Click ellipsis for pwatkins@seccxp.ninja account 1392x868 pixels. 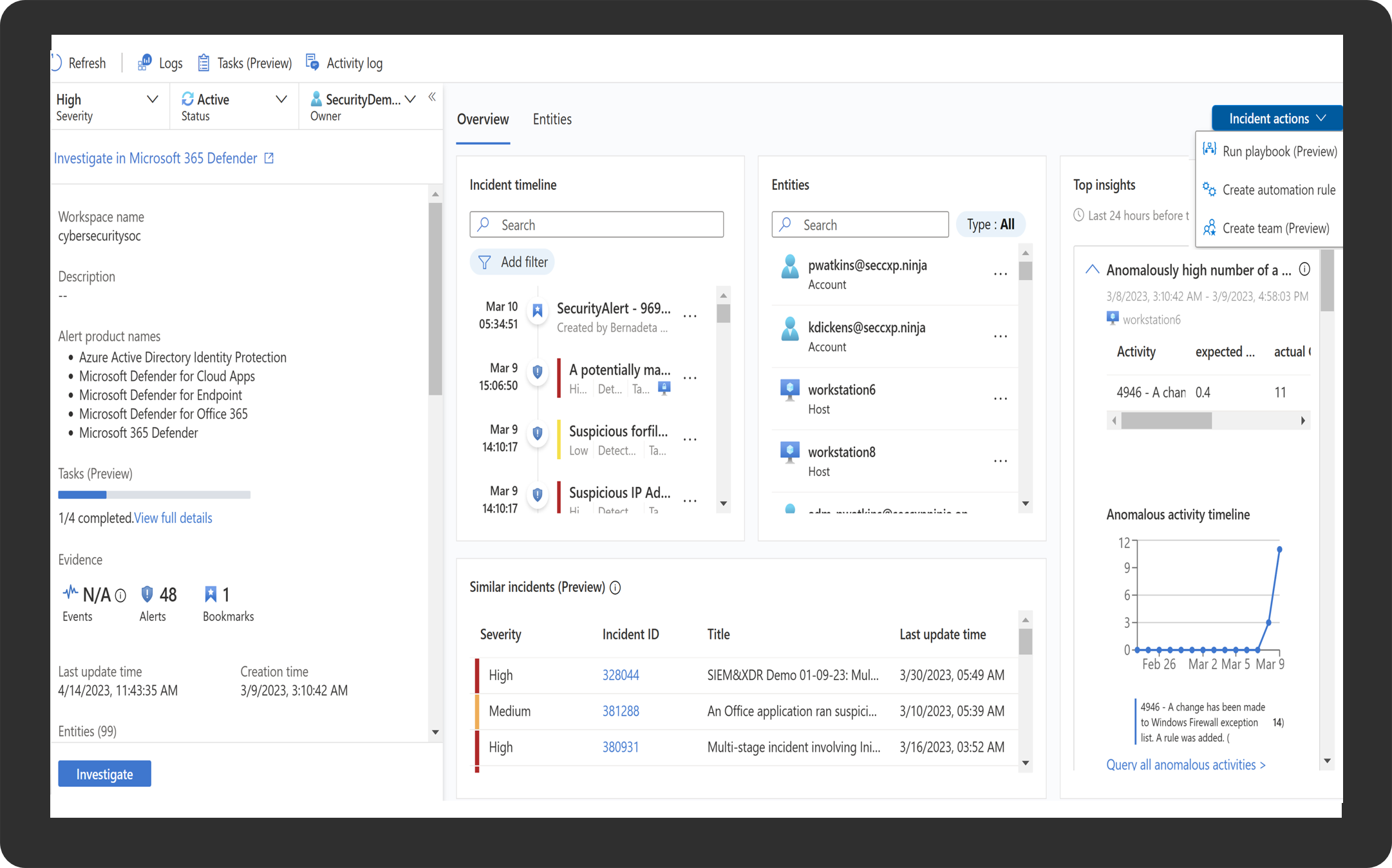tap(1000, 274)
